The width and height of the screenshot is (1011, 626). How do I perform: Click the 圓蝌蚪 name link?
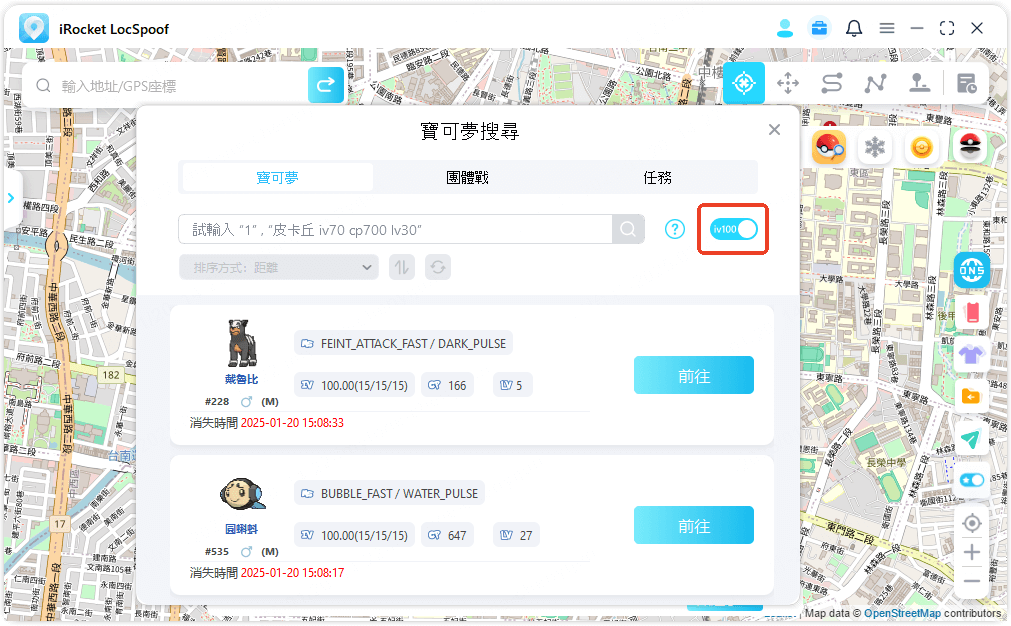click(242, 529)
